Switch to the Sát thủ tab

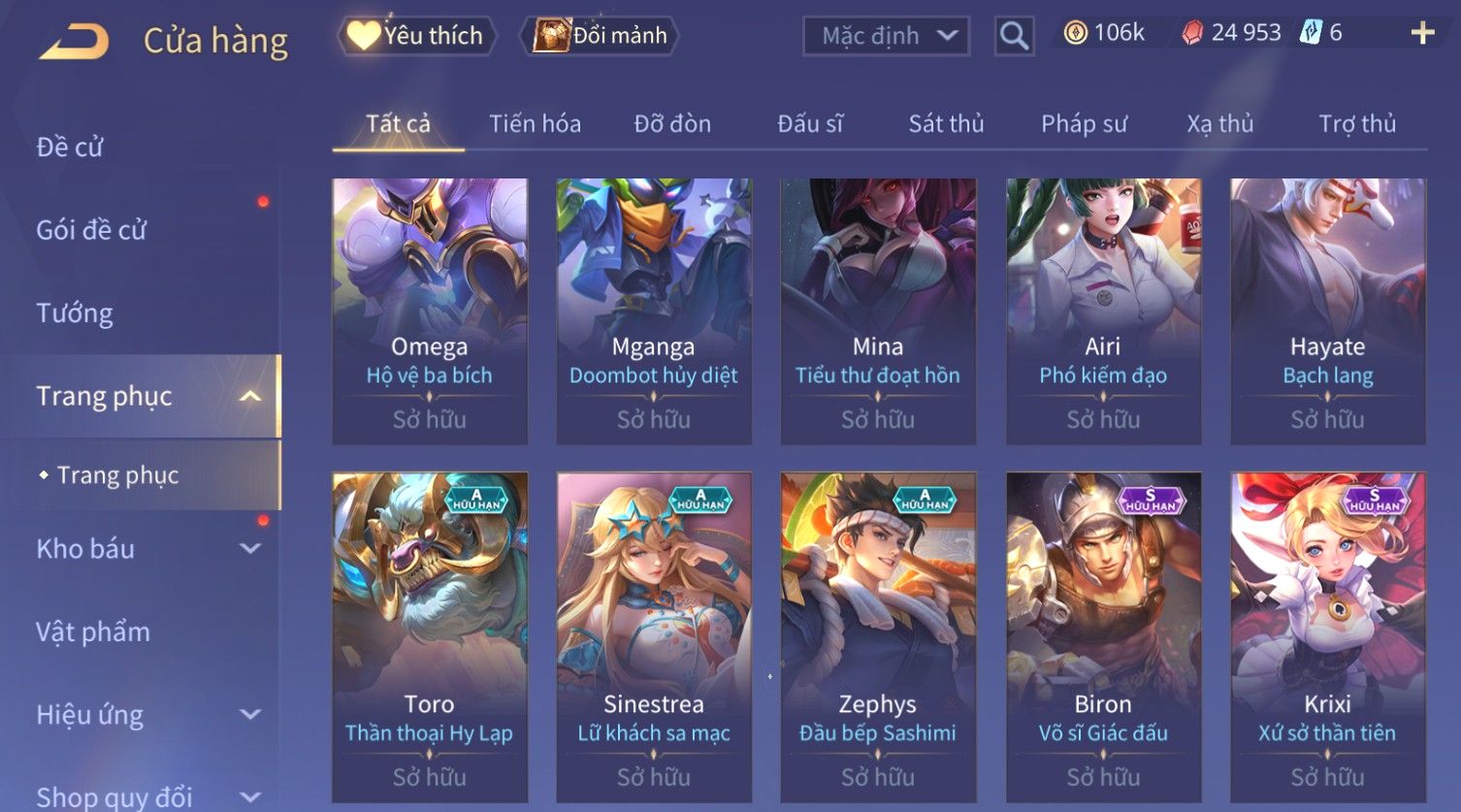pyautogui.click(x=946, y=123)
